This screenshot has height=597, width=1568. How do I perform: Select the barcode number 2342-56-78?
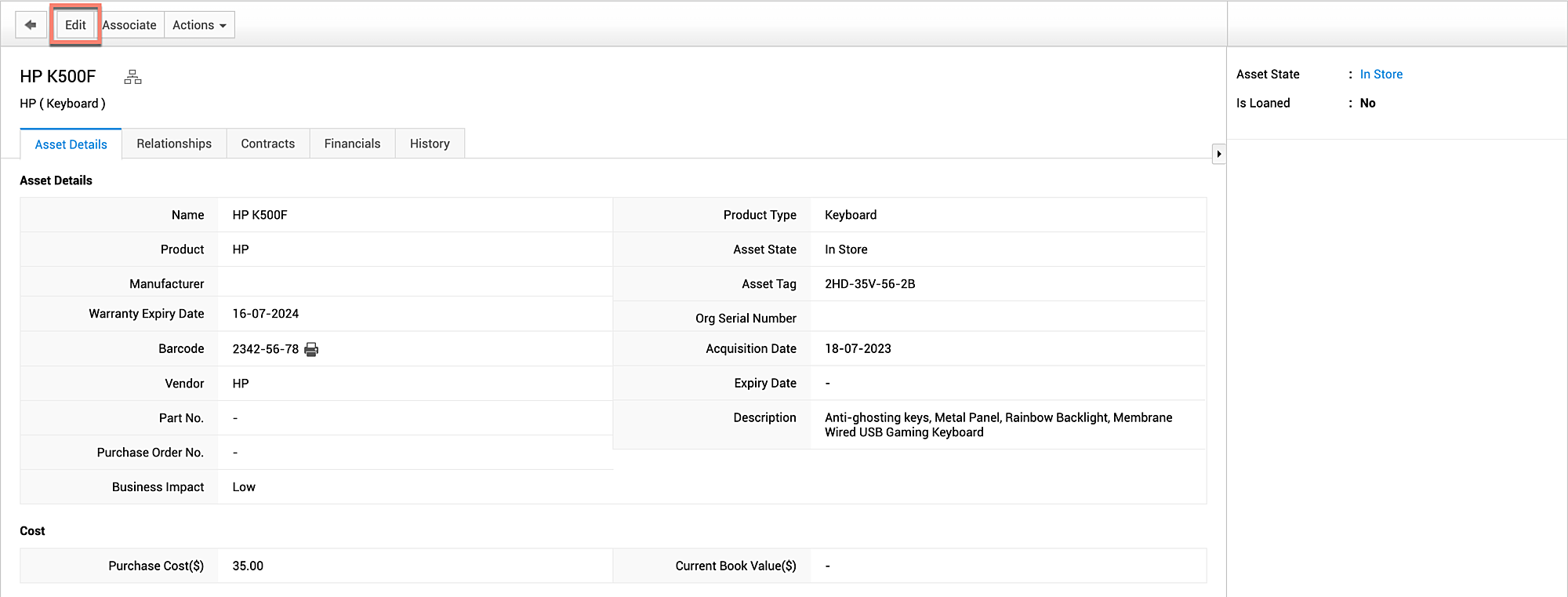(x=265, y=349)
